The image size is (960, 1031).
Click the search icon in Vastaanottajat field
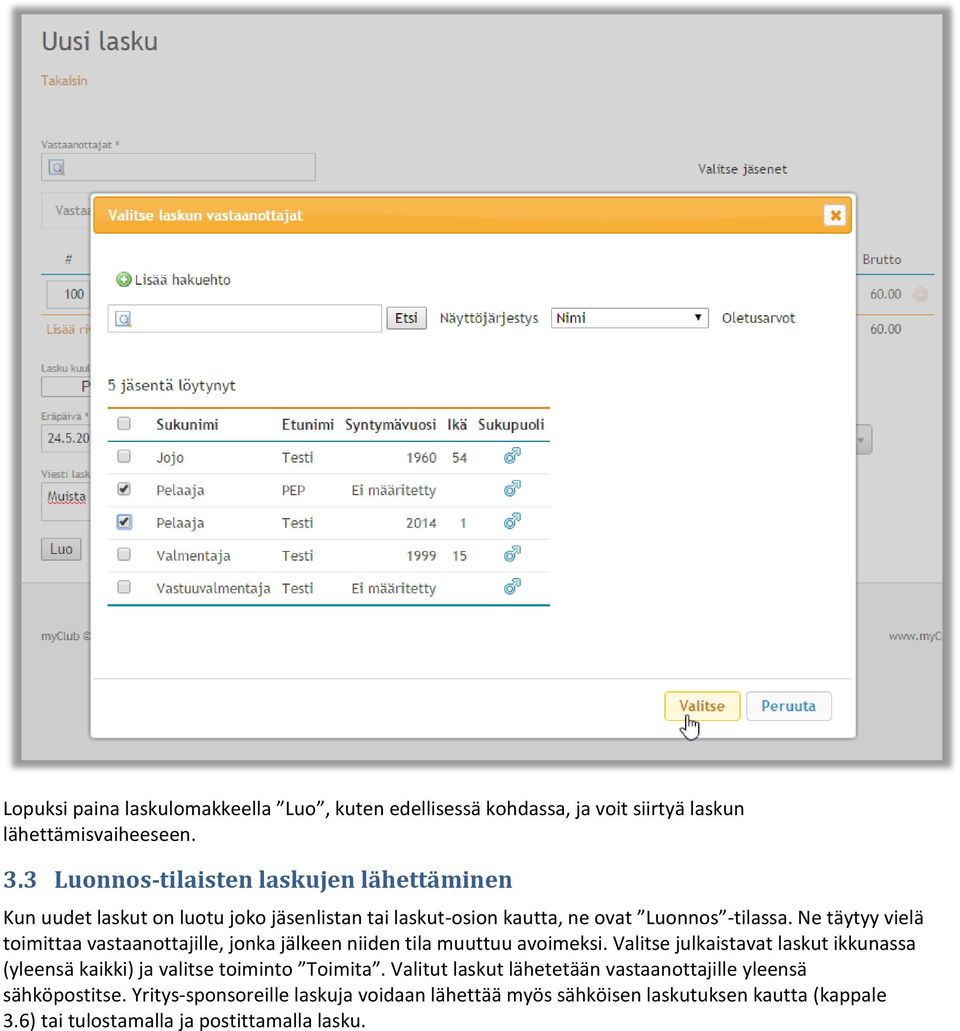click(57, 168)
